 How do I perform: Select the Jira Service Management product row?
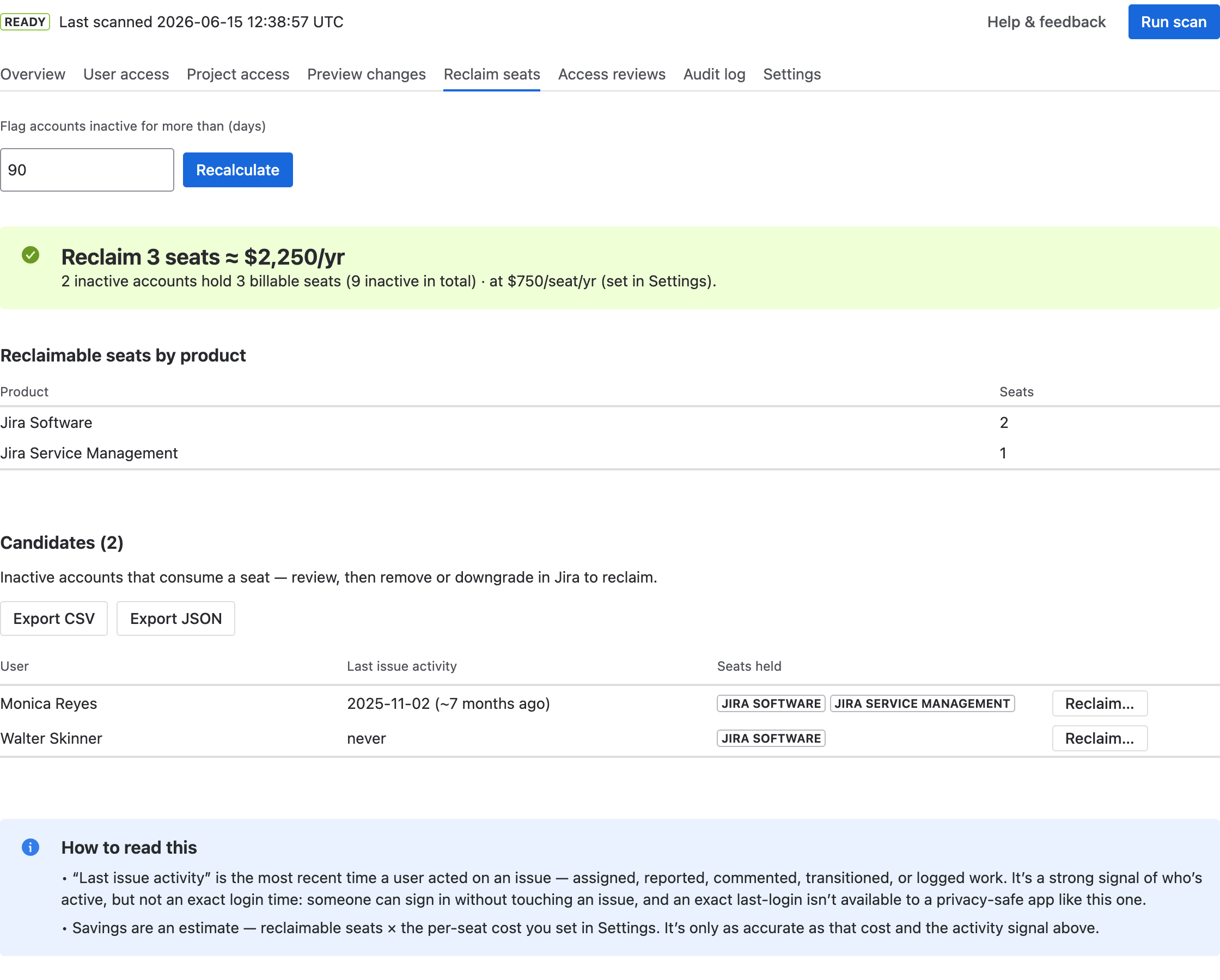(610, 453)
